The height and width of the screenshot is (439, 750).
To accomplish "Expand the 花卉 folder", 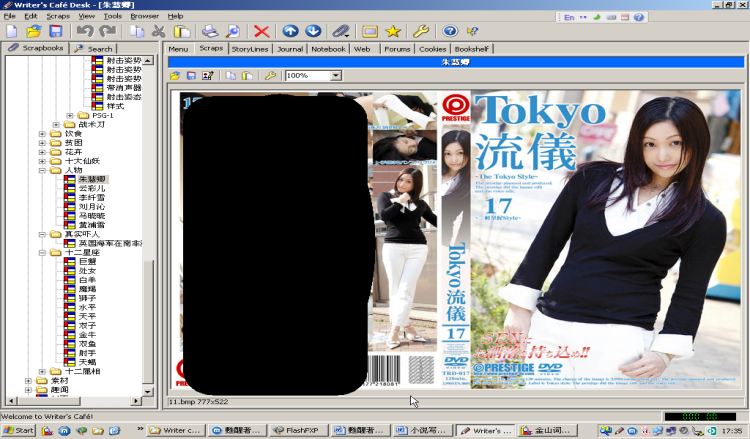I will 42,152.
